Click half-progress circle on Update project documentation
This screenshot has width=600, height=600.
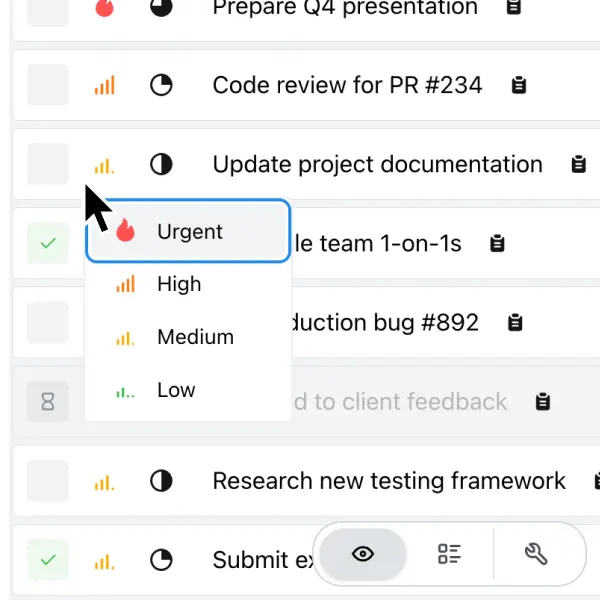click(161, 164)
